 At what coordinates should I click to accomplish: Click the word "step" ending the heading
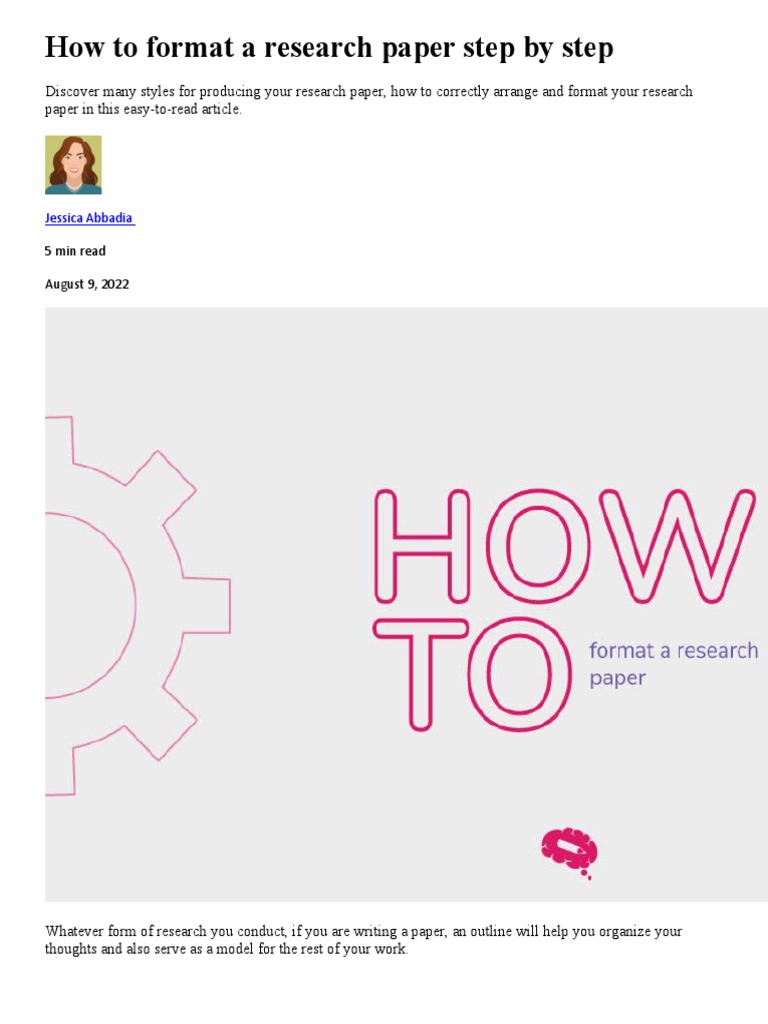point(588,49)
